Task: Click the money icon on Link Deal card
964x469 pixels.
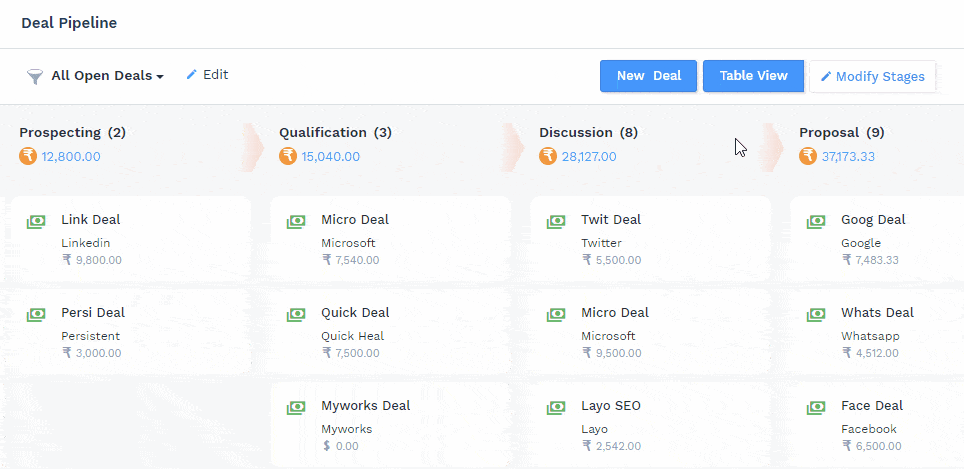Action: 36,221
